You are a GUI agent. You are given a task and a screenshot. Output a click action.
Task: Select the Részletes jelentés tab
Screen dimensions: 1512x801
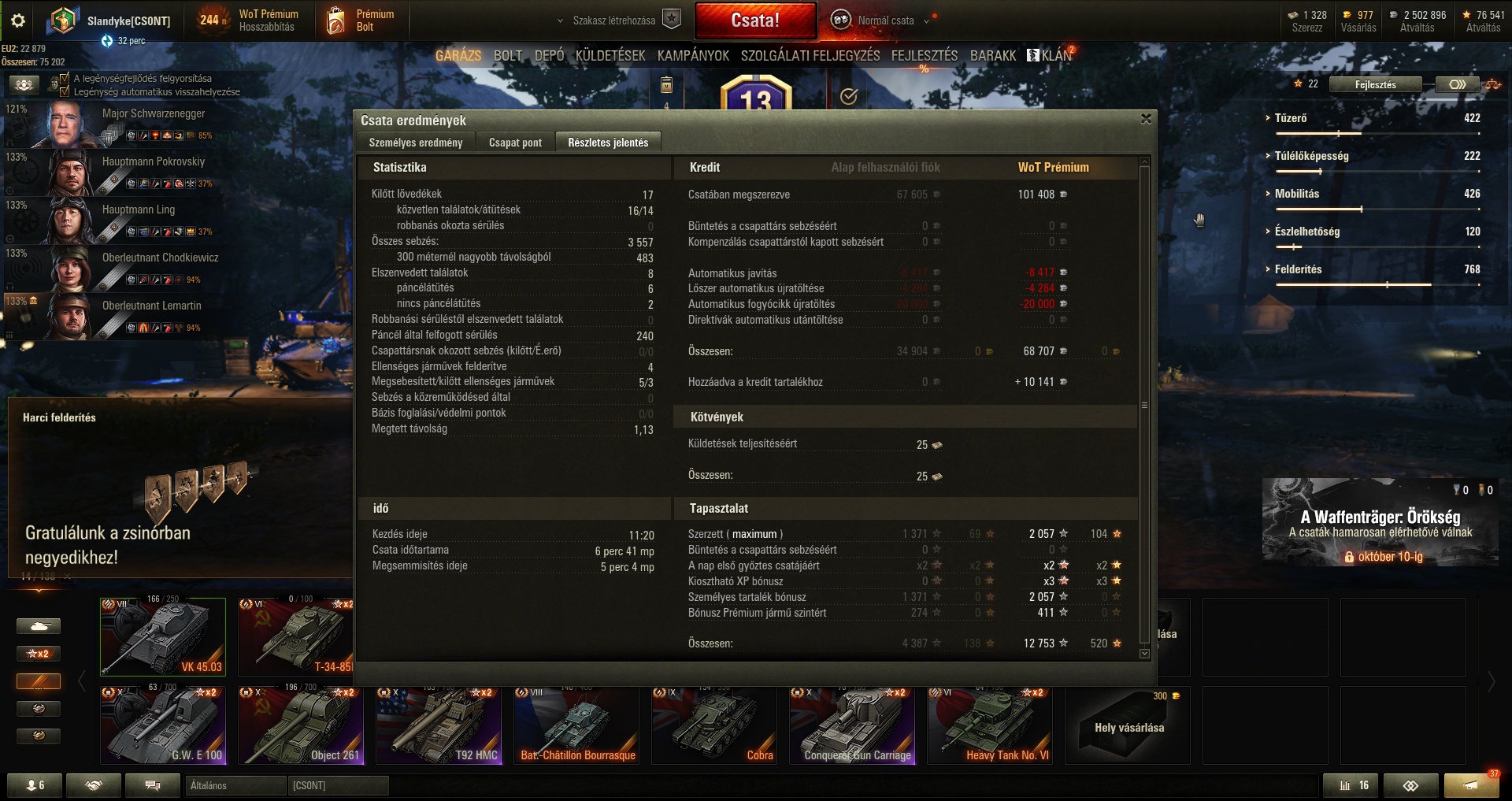pyautogui.click(x=608, y=143)
